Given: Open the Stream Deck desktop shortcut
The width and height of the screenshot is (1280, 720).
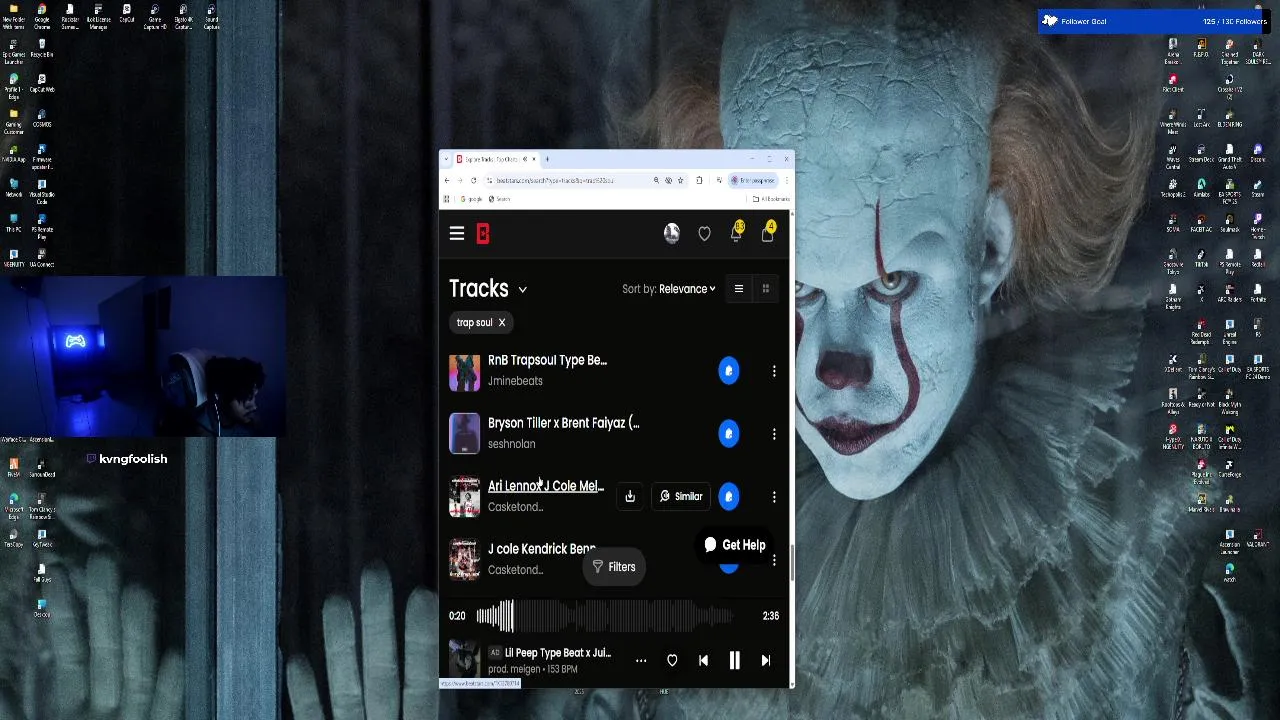Looking at the screenshot, I should tap(1201, 152).
